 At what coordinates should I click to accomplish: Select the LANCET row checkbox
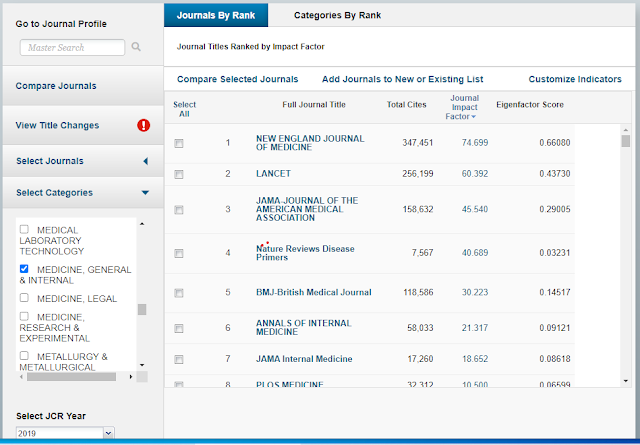pyautogui.click(x=179, y=174)
